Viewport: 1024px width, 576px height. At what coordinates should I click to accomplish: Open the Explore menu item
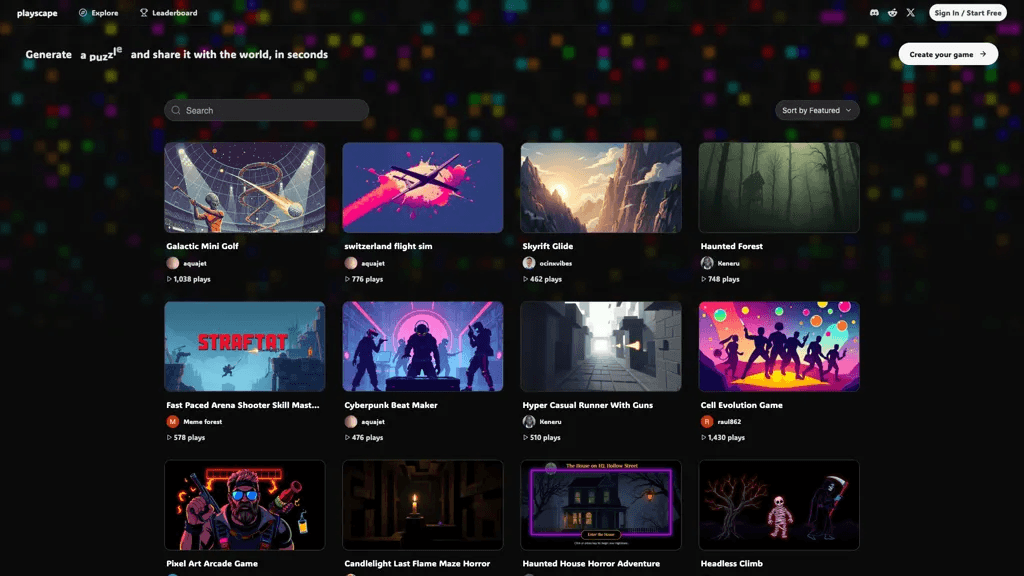[99, 12]
